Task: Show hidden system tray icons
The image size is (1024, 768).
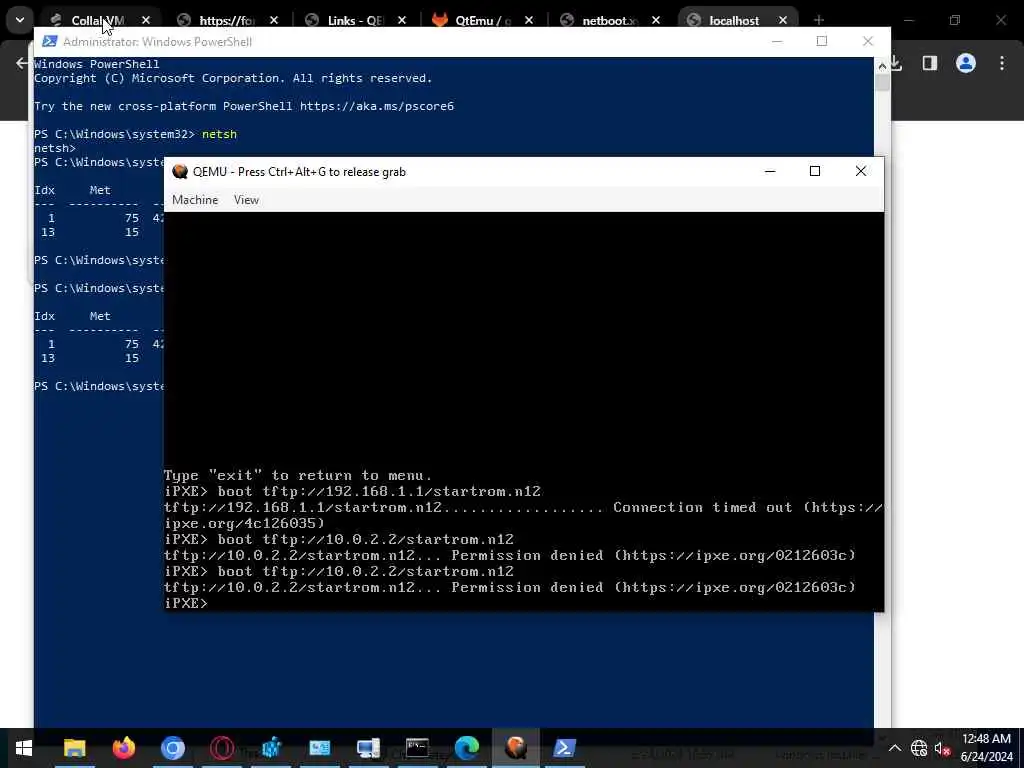Action: click(895, 748)
